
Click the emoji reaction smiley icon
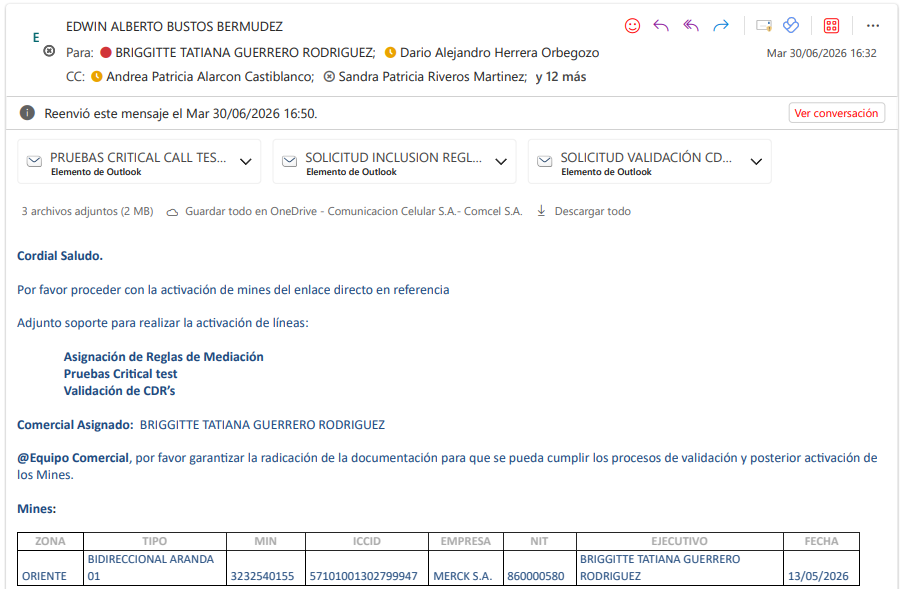click(x=632, y=26)
